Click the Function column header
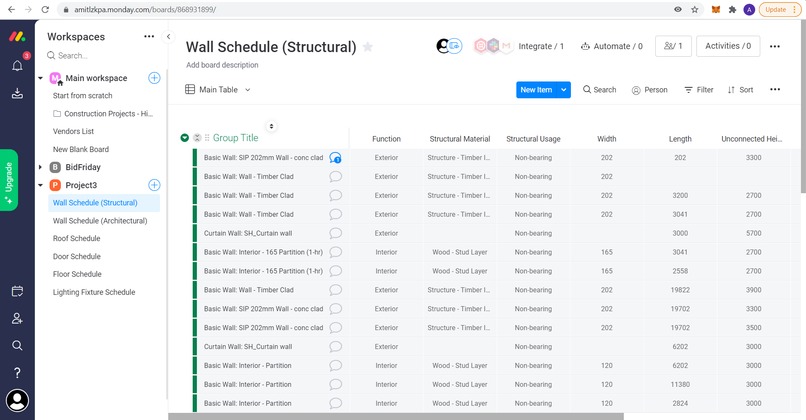Image resolution: width=806 pixels, height=420 pixels. pos(386,139)
